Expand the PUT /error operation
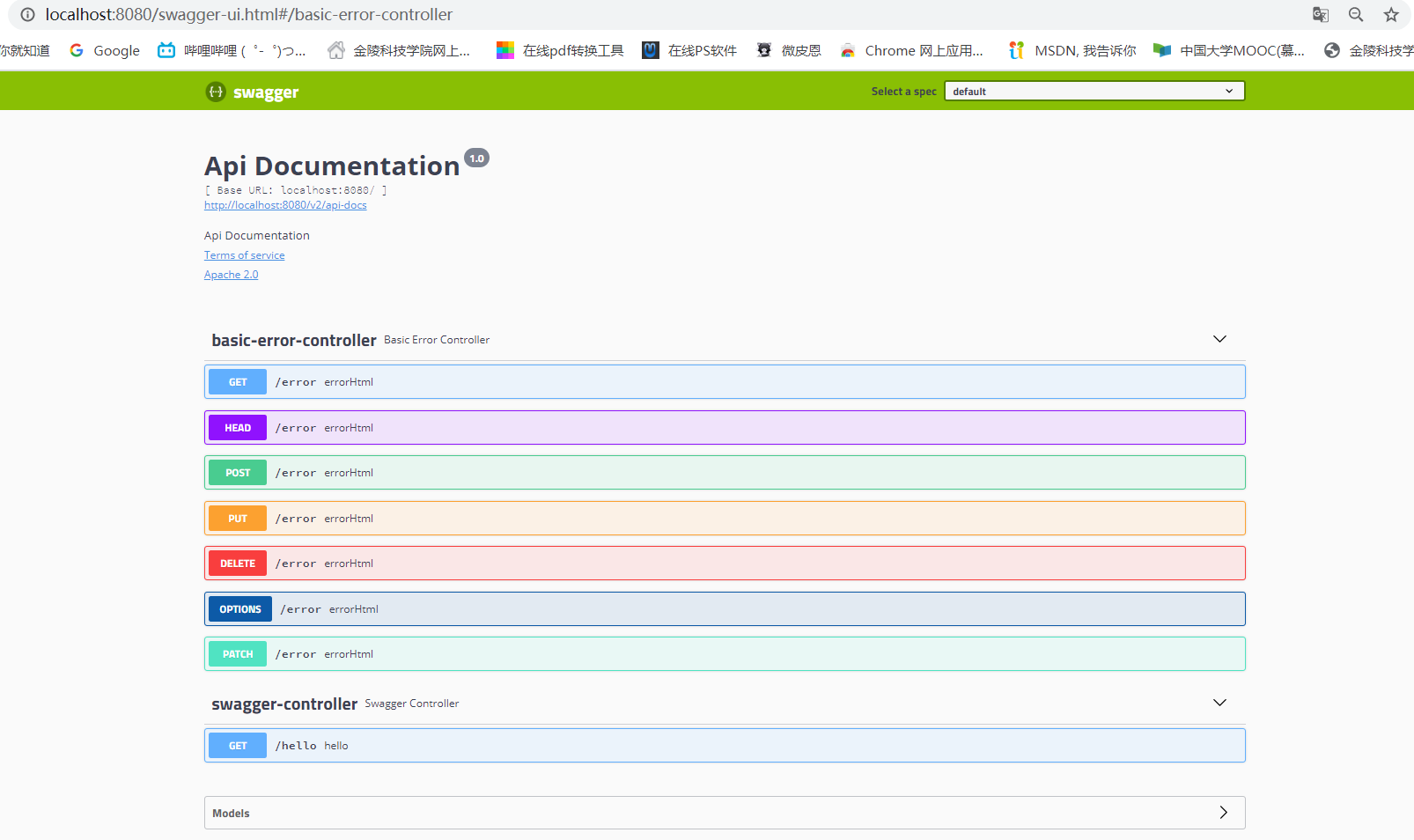Screen dimensions: 1414x840 (x=725, y=519)
